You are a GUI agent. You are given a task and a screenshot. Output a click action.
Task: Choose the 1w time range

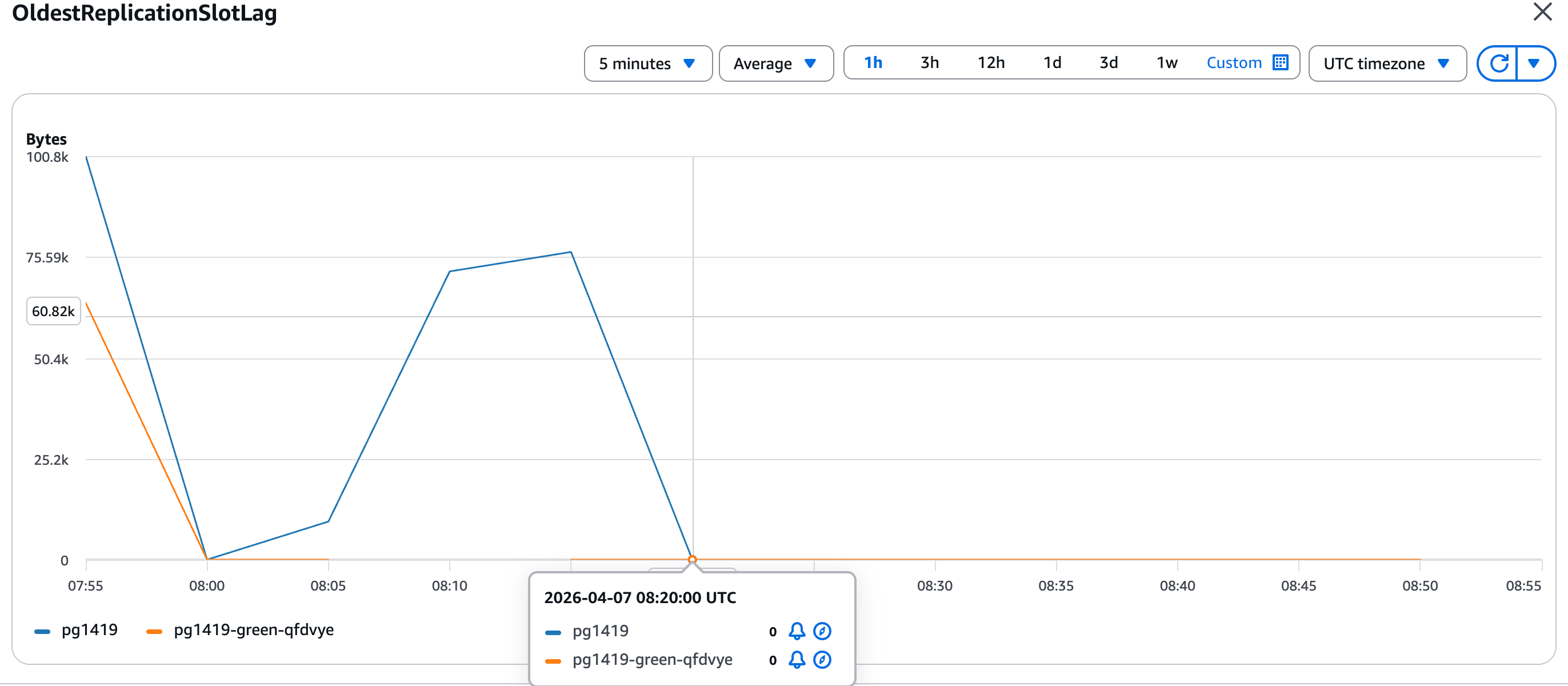[x=1166, y=63]
